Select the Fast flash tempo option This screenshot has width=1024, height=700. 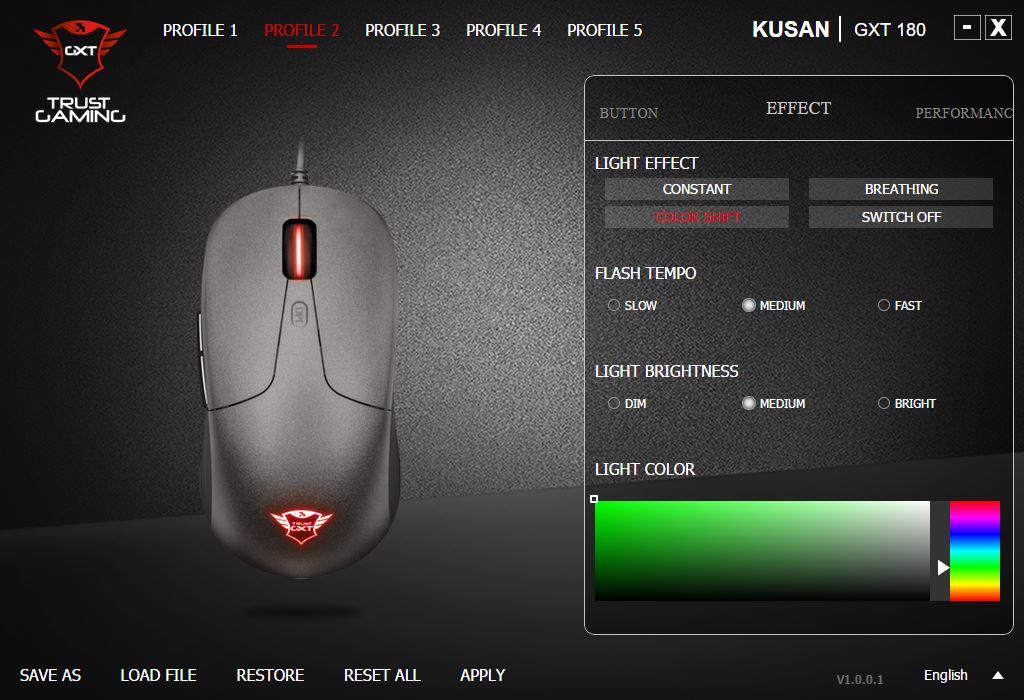[900, 305]
